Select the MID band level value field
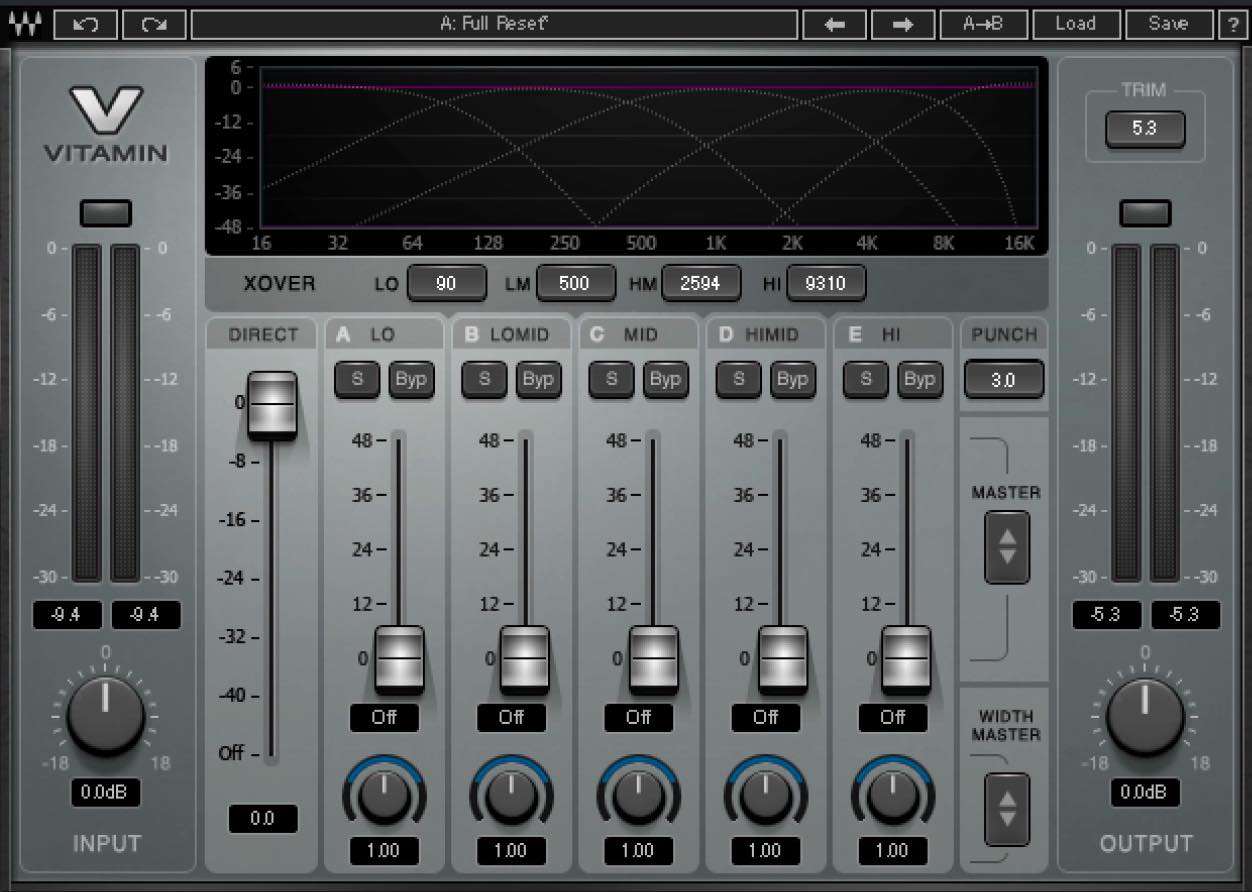Image resolution: width=1252 pixels, height=892 pixels. point(638,718)
